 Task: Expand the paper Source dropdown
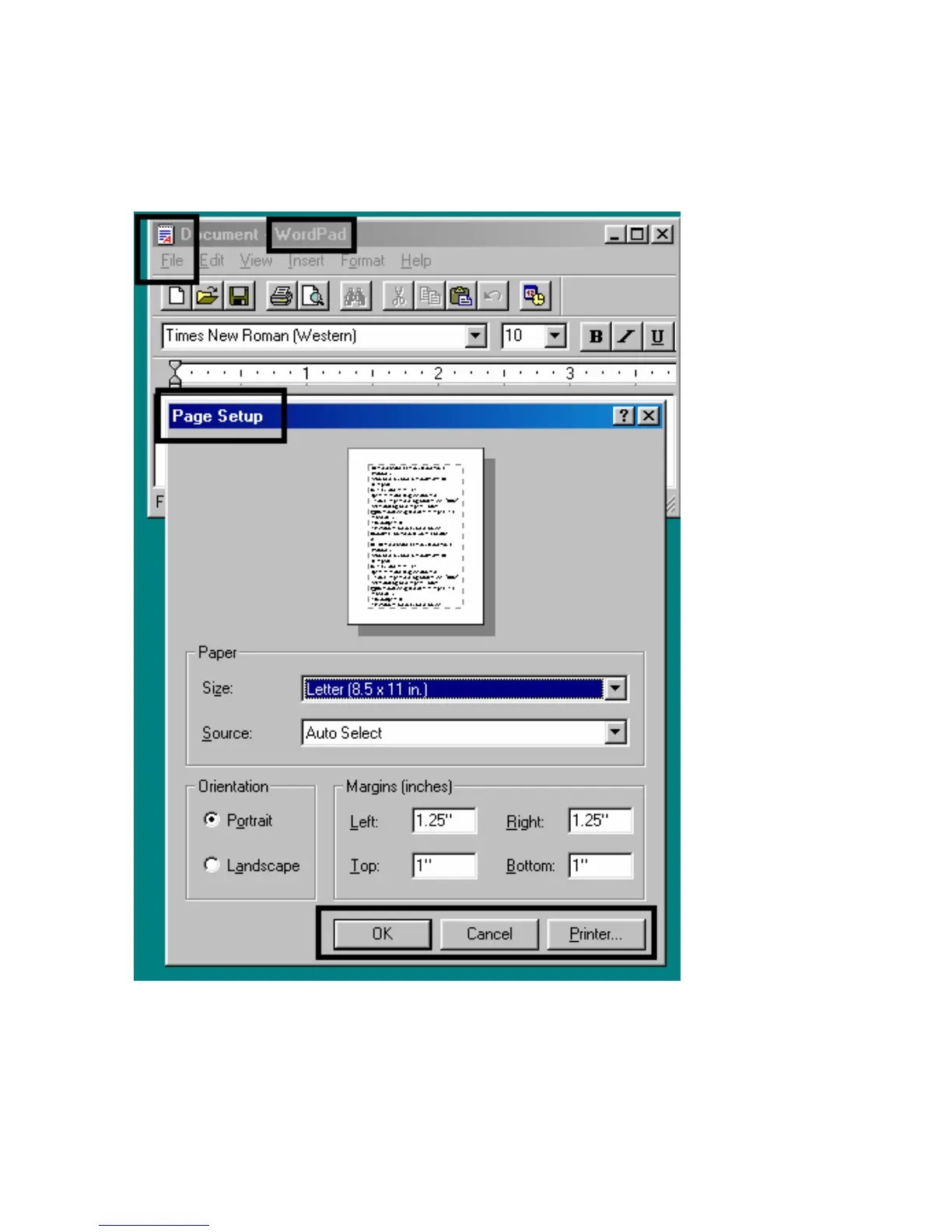tap(615, 732)
